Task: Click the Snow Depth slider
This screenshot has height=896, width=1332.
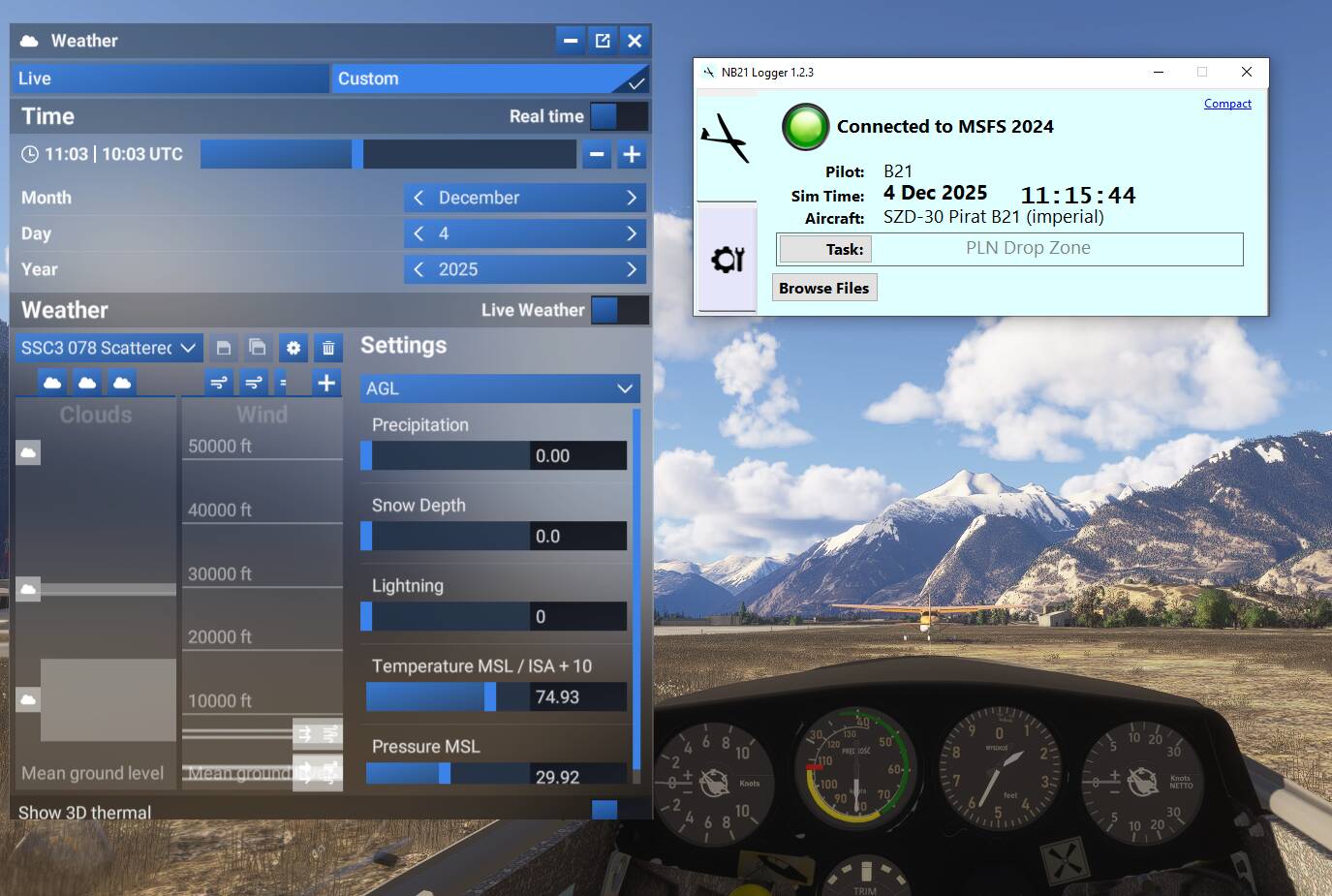Action: click(446, 536)
